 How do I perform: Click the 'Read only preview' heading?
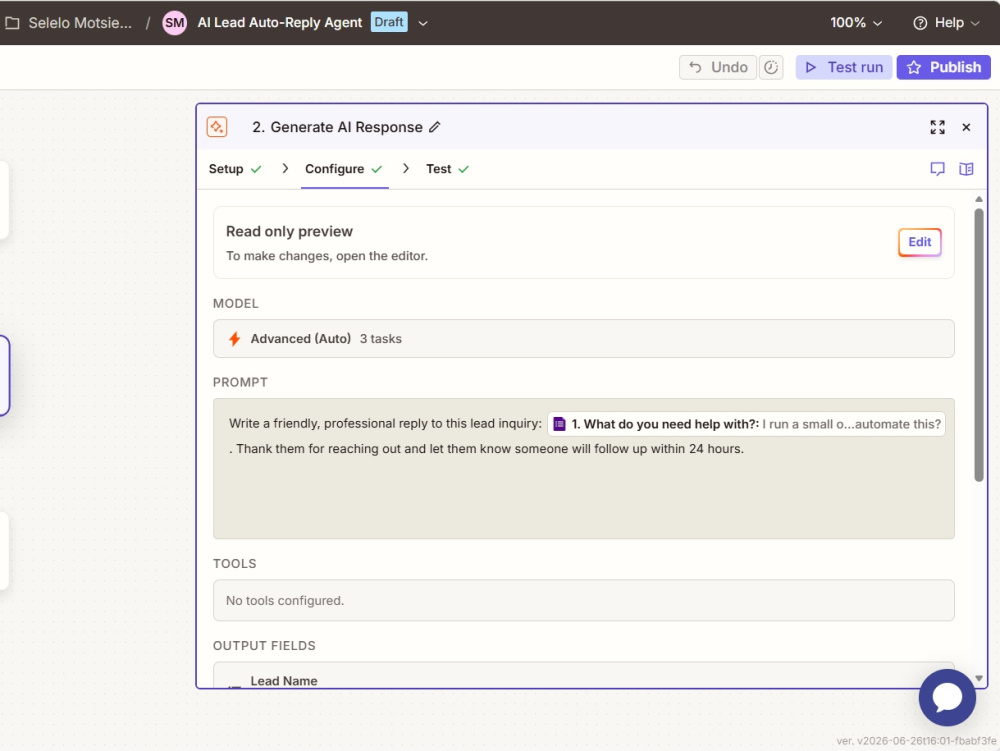tap(289, 231)
